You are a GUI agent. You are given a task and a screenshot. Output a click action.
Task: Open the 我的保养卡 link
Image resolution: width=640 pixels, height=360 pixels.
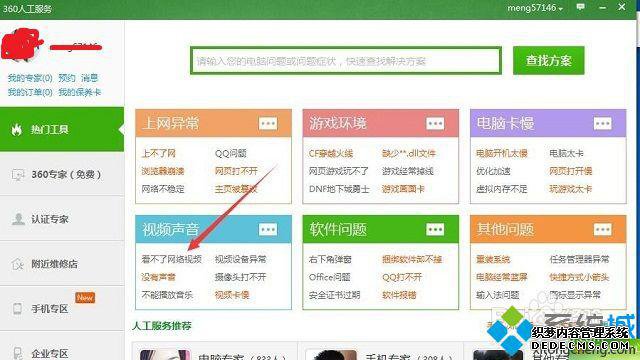coord(79,92)
